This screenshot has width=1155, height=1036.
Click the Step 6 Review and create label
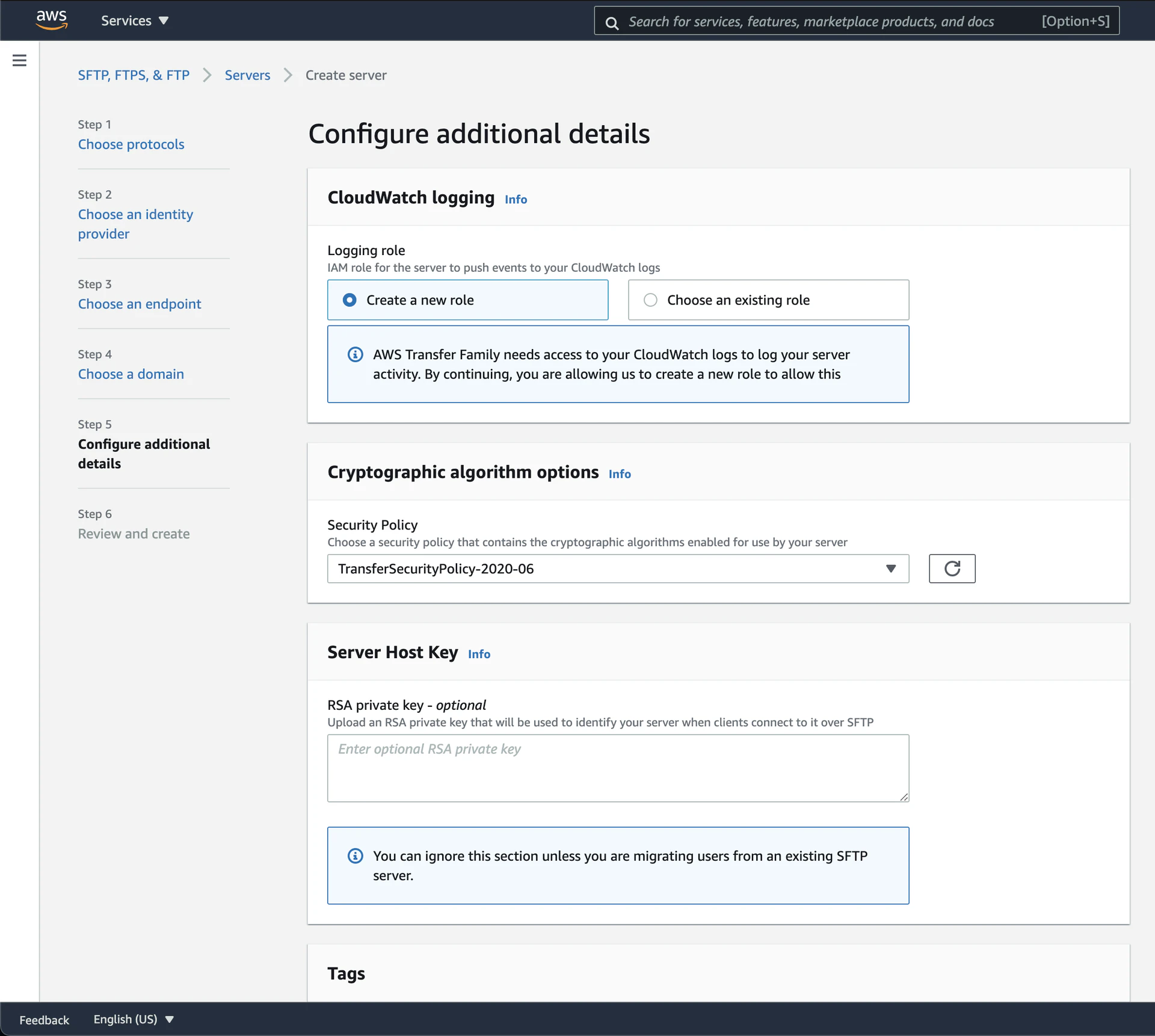point(134,534)
